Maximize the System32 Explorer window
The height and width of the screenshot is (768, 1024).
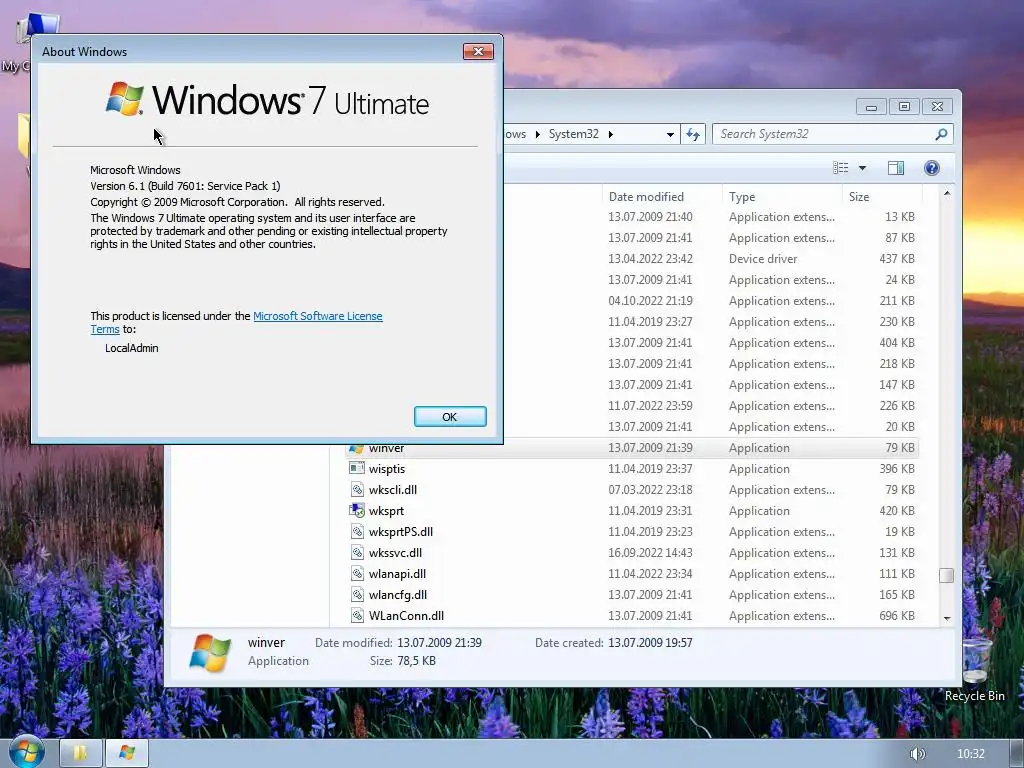pos(904,107)
